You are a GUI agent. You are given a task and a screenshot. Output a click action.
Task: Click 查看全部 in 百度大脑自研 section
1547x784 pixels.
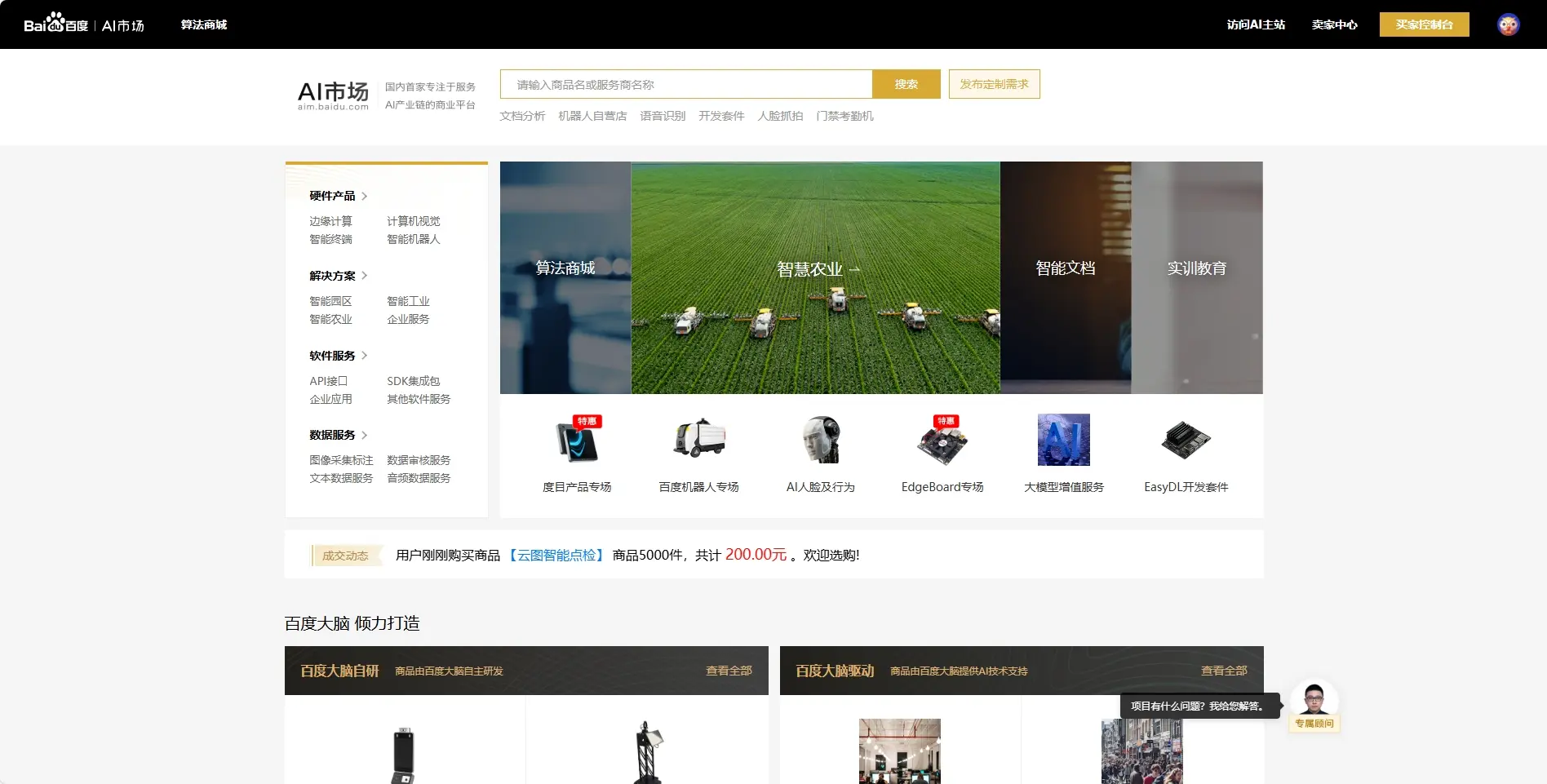[729, 670]
